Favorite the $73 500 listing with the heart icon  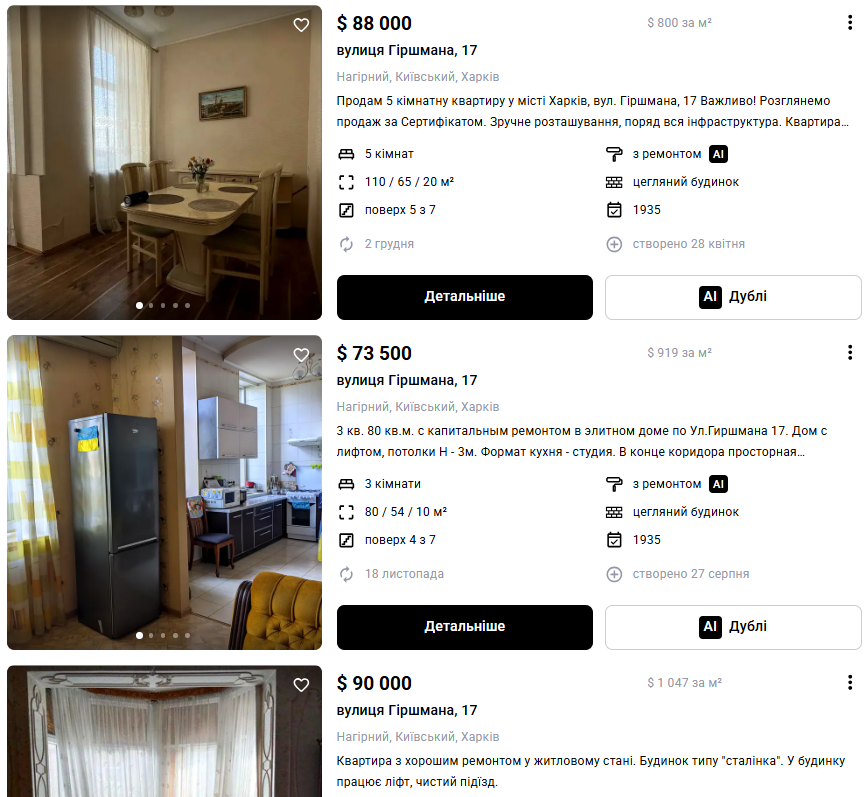coord(301,355)
